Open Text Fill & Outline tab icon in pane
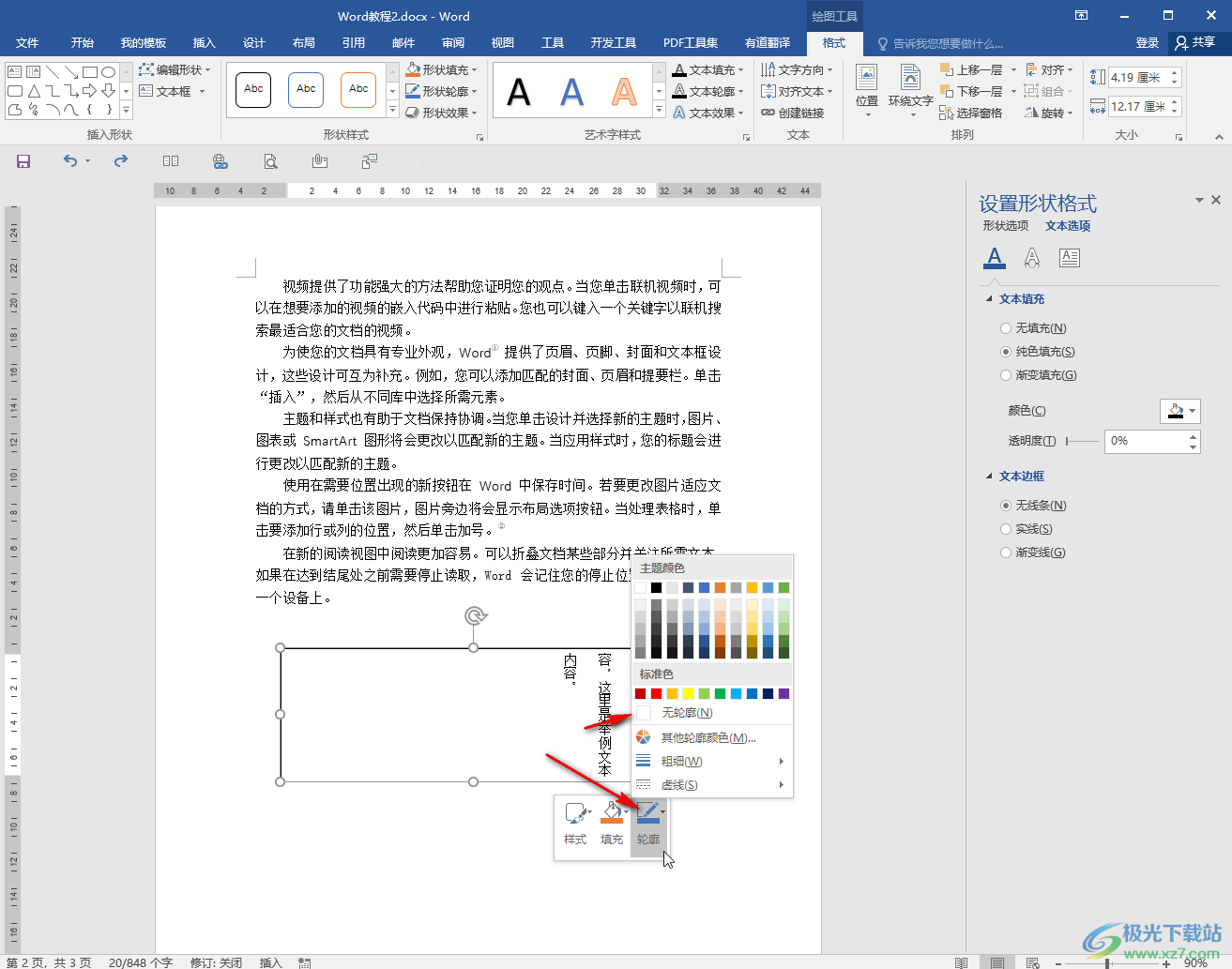The height and width of the screenshot is (969, 1232). [x=995, y=257]
